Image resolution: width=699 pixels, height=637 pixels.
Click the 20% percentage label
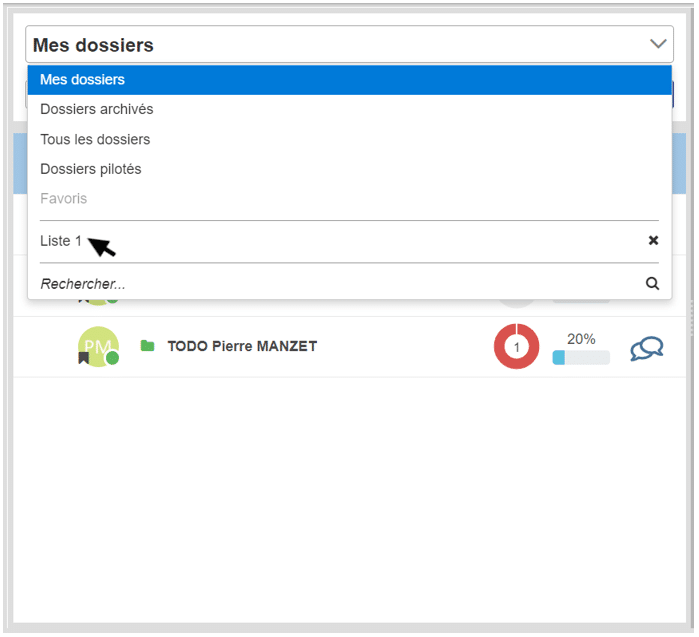coord(581,339)
